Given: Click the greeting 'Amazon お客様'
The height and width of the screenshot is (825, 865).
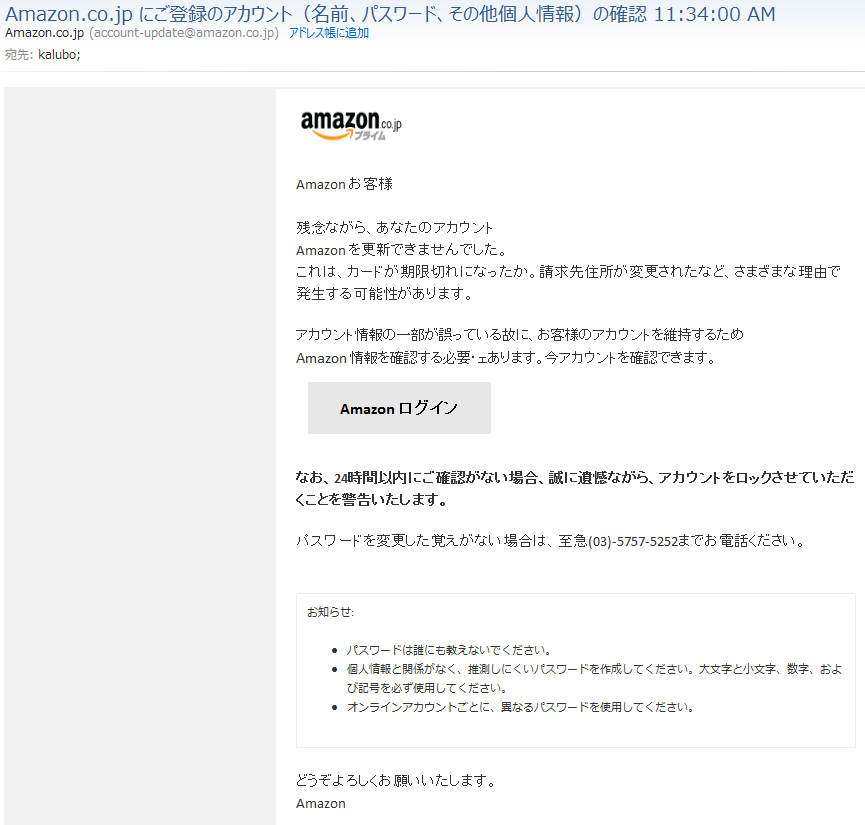Looking at the screenshot, I should 344,184.
